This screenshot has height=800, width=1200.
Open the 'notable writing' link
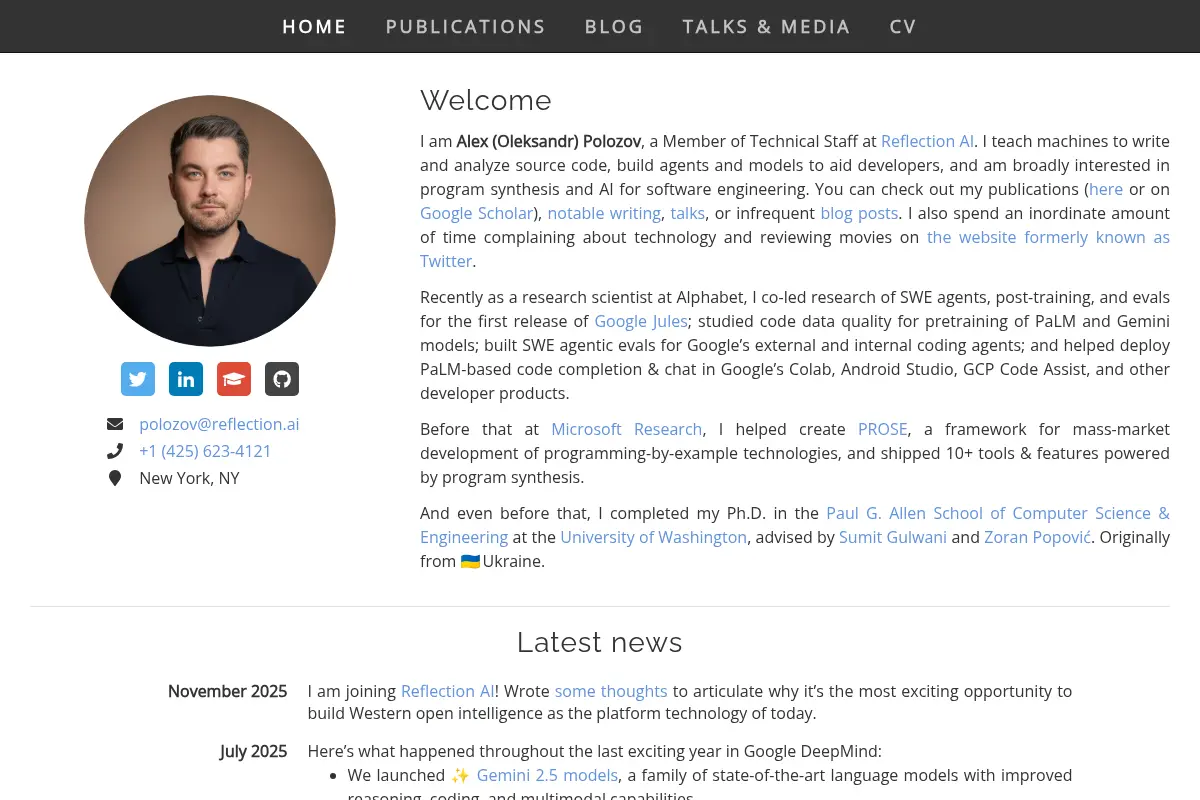point(604,213)
